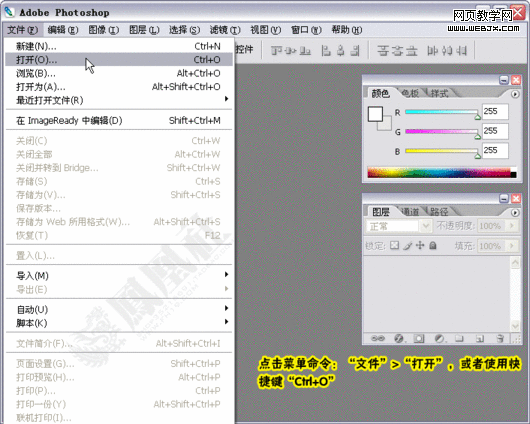Click the link layers icon in Layers panel

coord(378,338)
